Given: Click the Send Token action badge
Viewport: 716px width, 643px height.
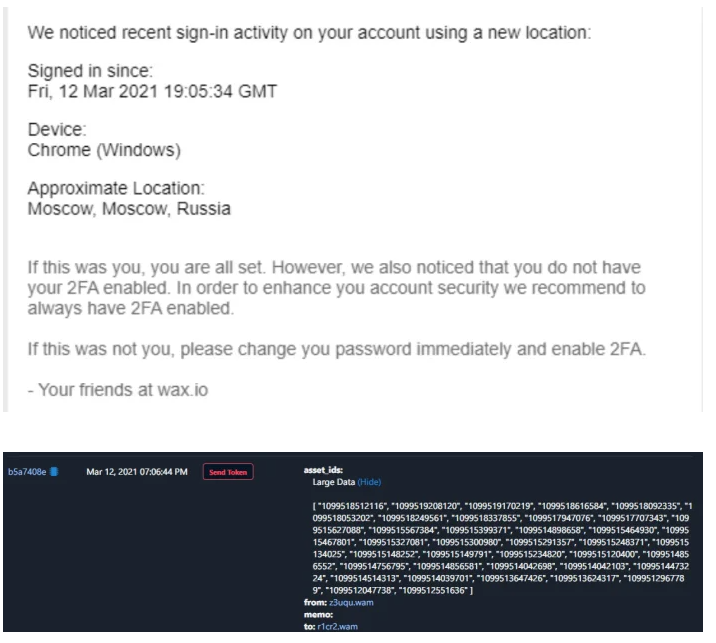Looking at the screenshot, I should click(x=228, y=472).
